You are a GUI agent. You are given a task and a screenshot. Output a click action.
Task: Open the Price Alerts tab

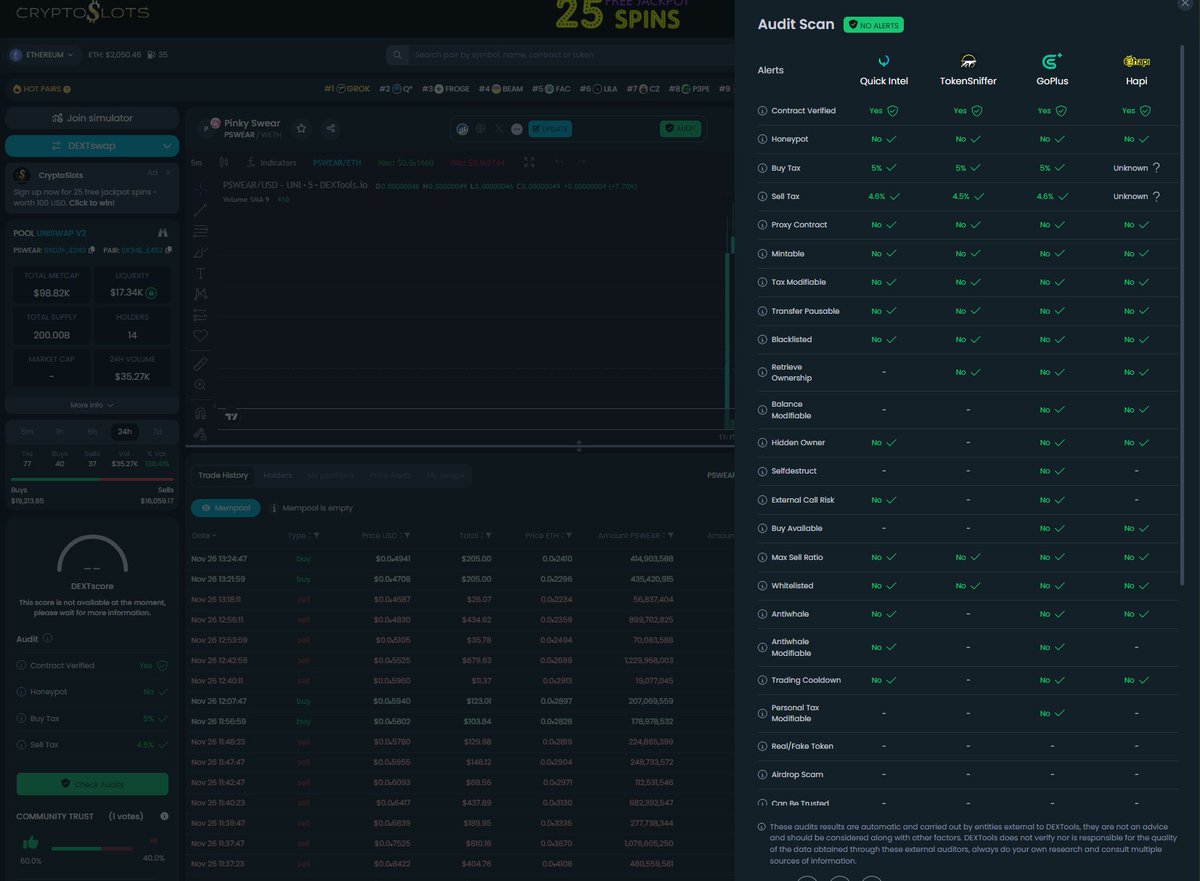390,475
